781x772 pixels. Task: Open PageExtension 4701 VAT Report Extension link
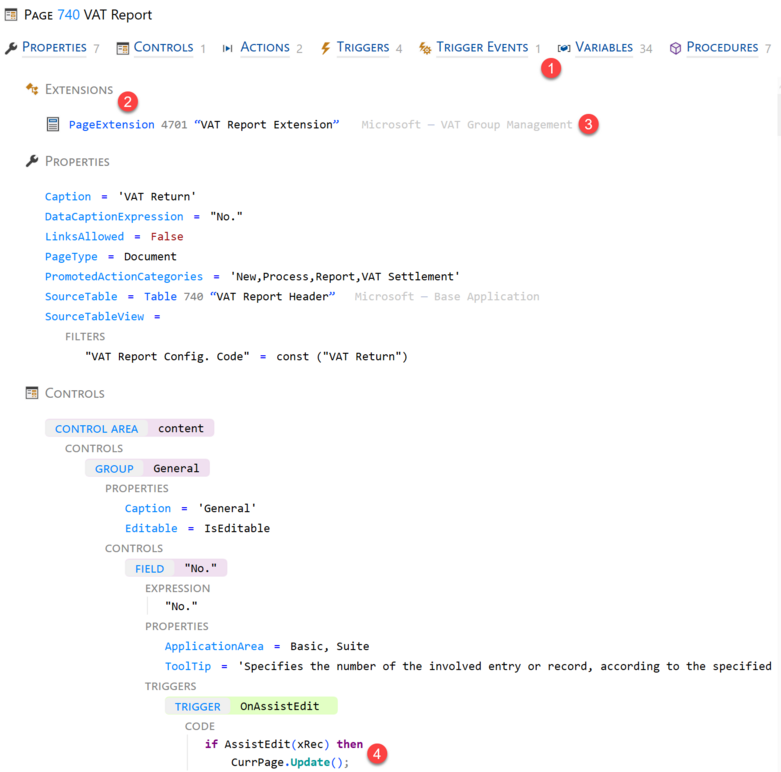(204, 125)
